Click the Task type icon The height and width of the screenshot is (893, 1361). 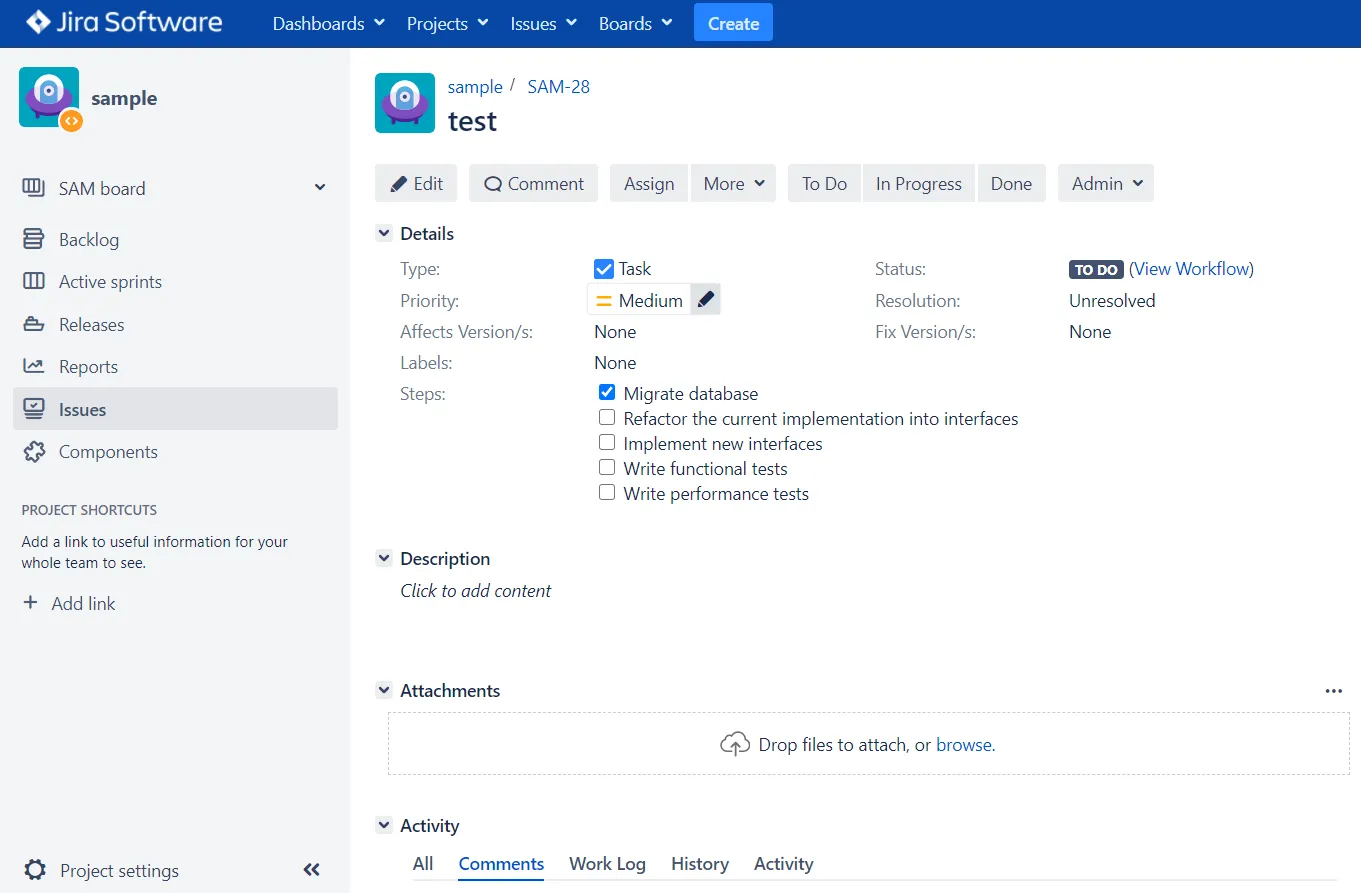pos(603,268)
